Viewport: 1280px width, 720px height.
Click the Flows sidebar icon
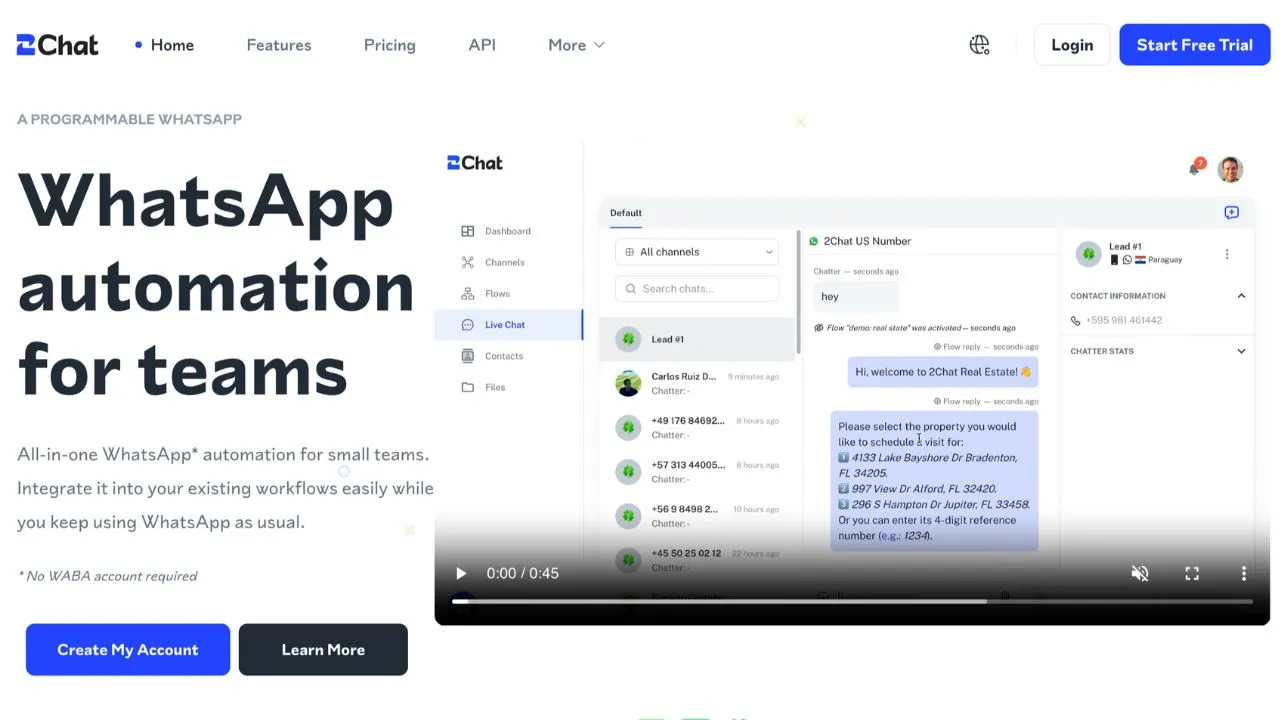(x=467, y=293)
